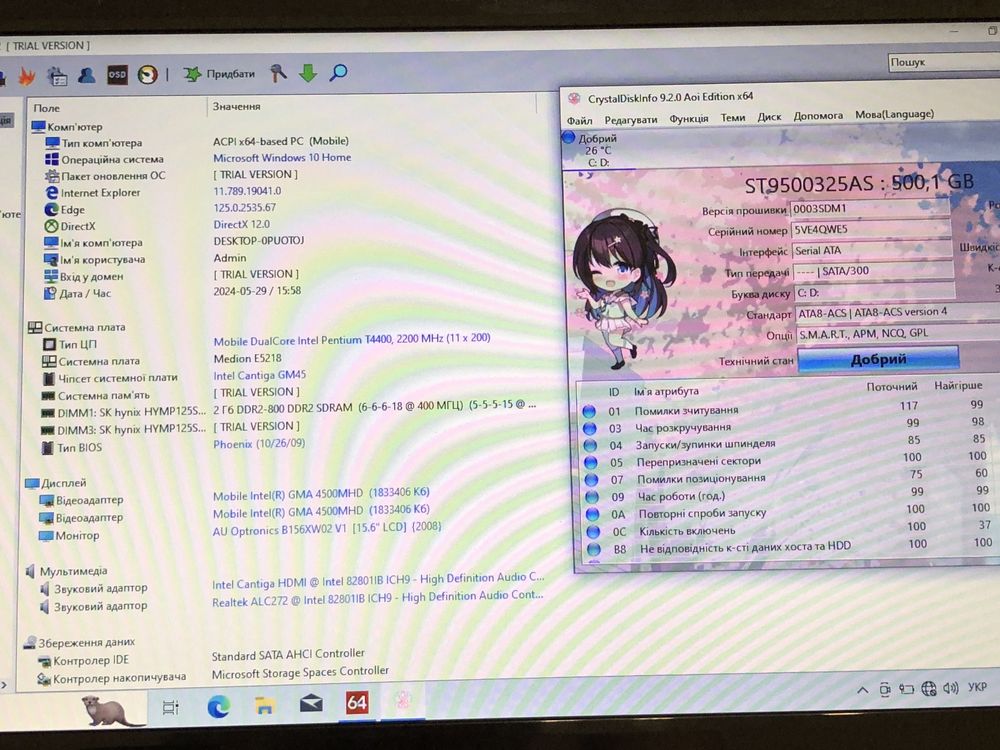Image resolution: width=1000 pixels, height=750 pixels.
Task: Click the green download arrow icon
Action: (x=308, y=73)
